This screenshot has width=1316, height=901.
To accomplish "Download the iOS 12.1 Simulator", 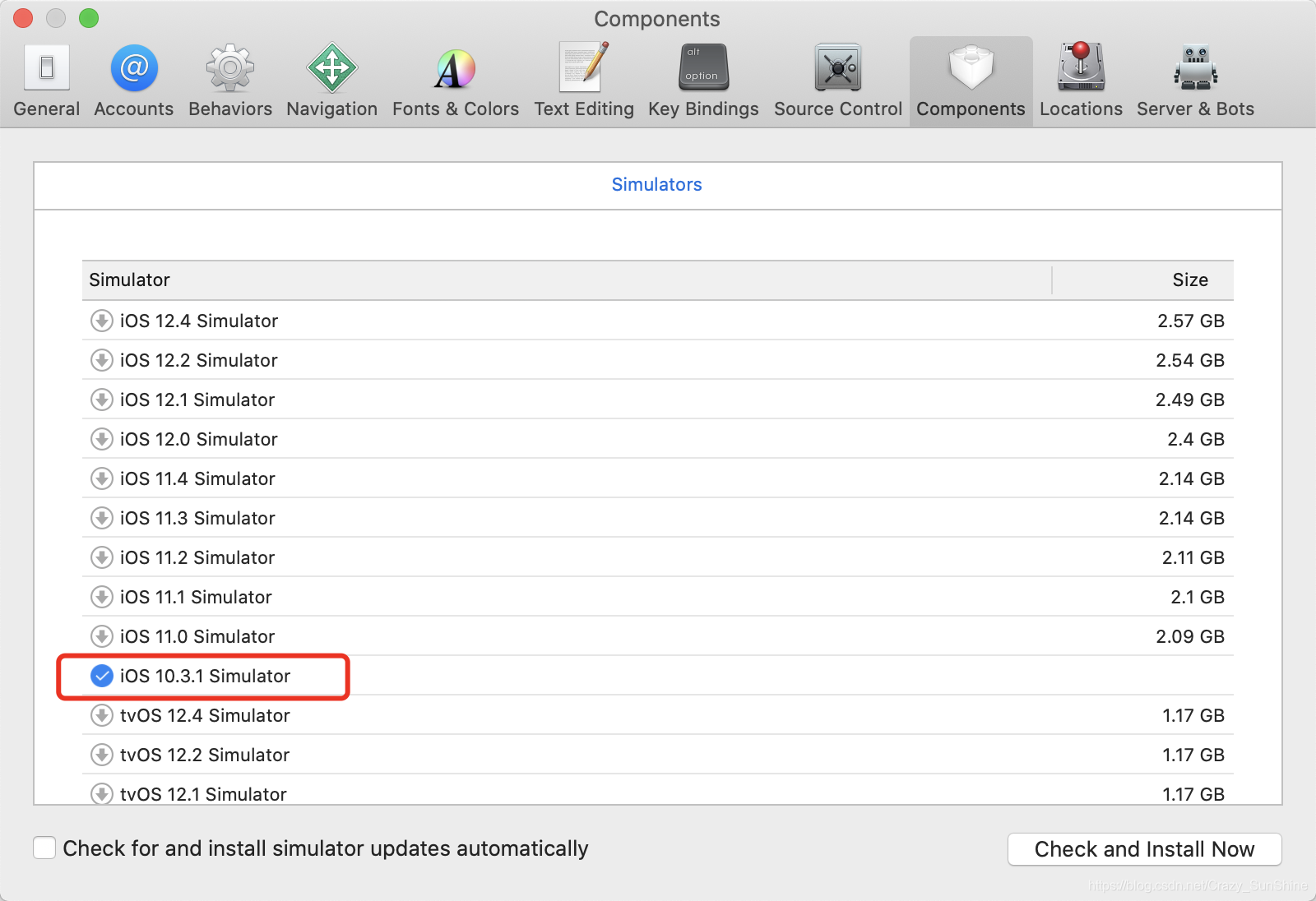I will click(x=102, y=400).
